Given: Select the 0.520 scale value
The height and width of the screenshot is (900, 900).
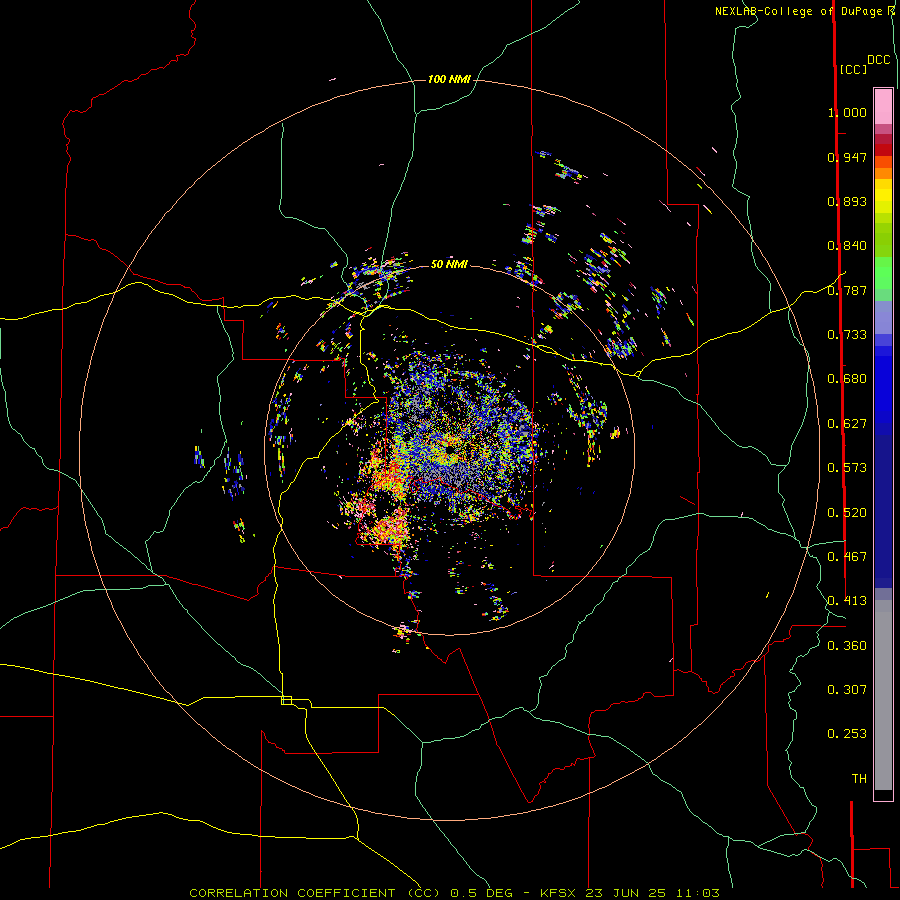Looking at the screenshot, I should [847, 513].
